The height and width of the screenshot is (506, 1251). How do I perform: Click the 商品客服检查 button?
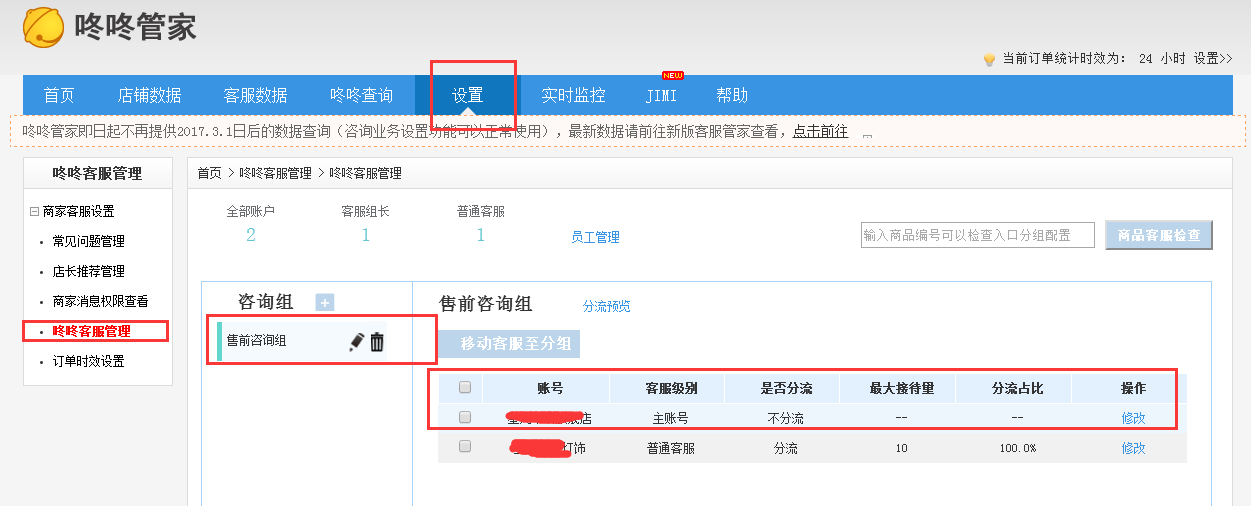(1159, 235)
